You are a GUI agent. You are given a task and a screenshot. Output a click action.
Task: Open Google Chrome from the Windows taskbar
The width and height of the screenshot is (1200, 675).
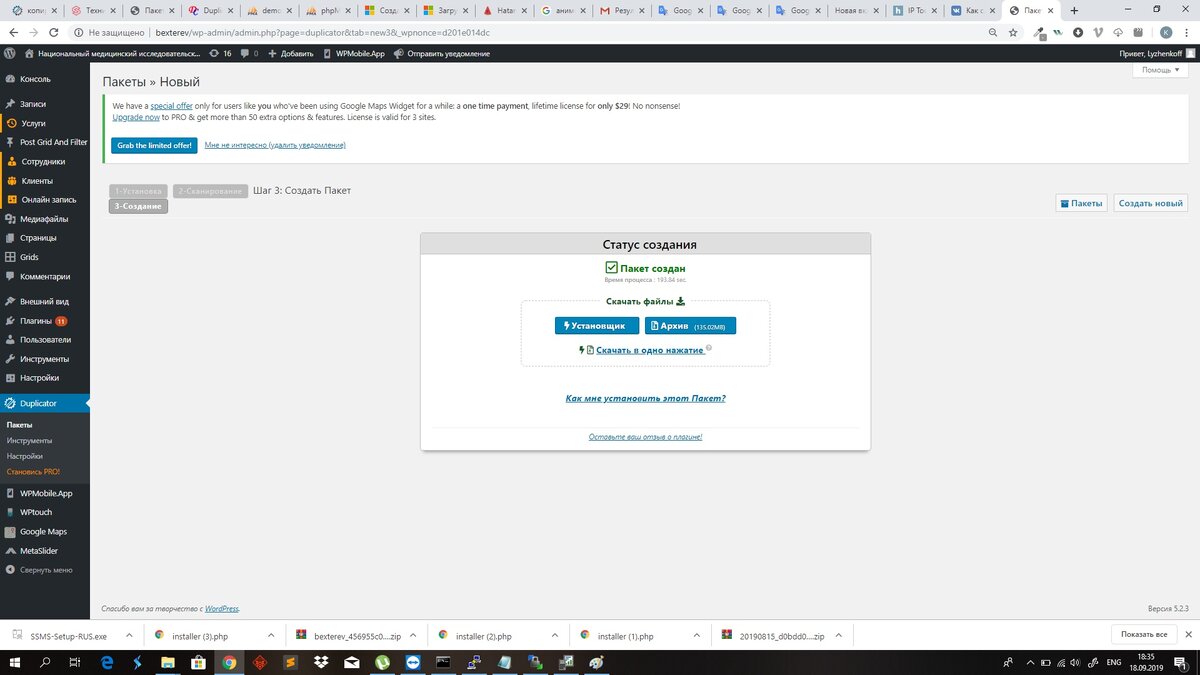click(x=229, y=662)
